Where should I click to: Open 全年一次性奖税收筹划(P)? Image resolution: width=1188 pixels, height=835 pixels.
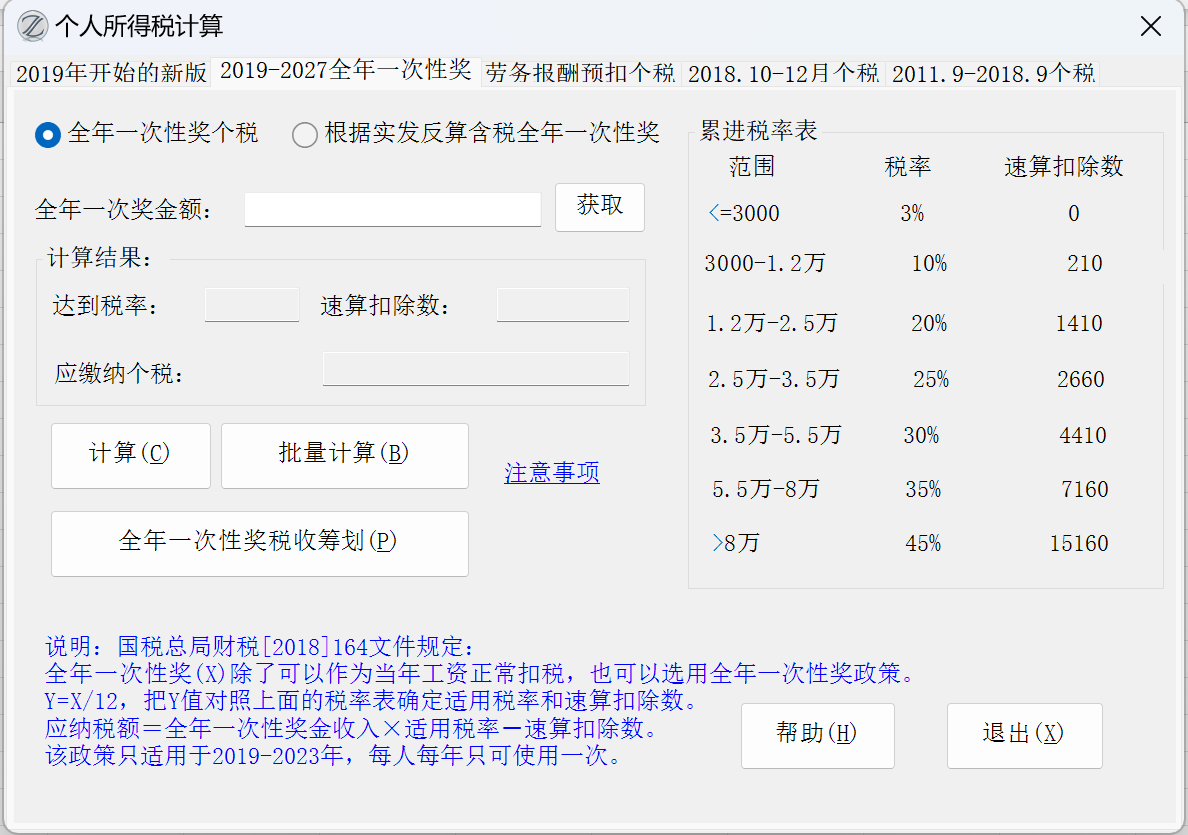259,543
